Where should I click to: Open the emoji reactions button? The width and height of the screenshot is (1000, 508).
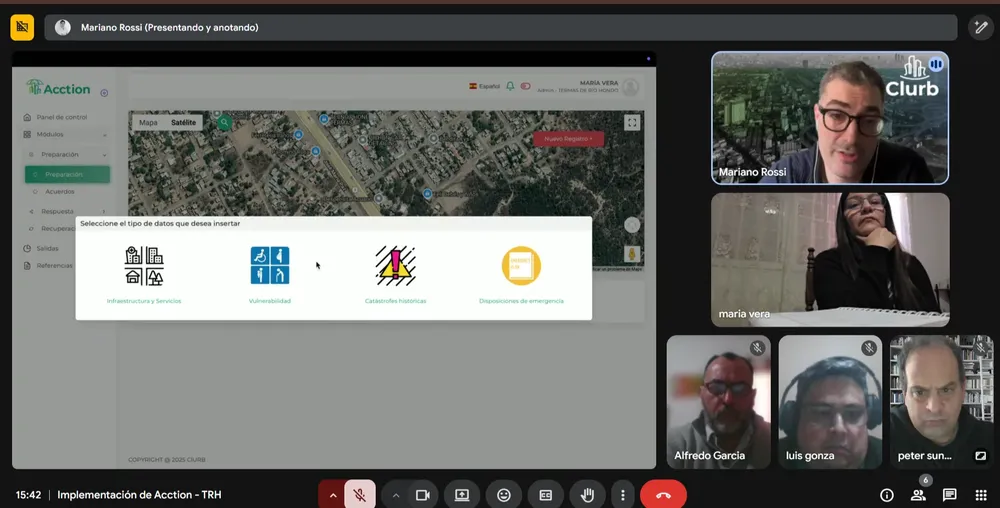click(x=504, y=495)
